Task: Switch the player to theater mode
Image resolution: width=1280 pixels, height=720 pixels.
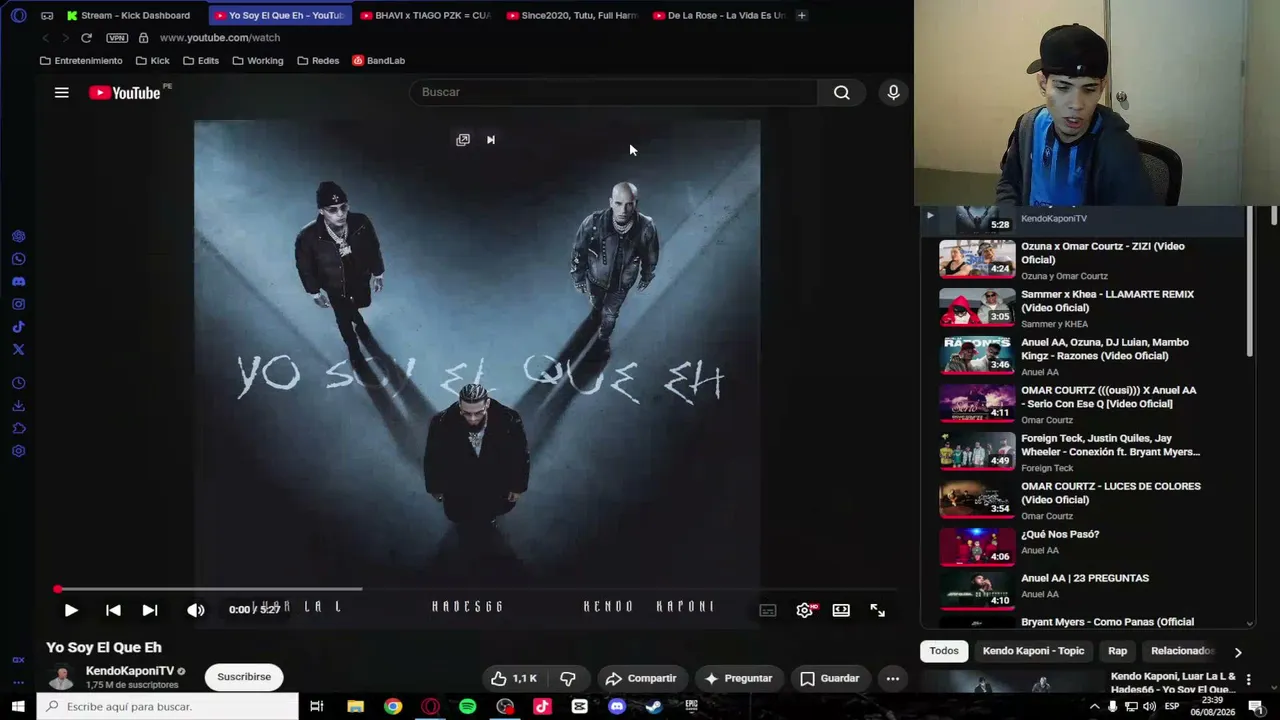Action: point(841,610)
